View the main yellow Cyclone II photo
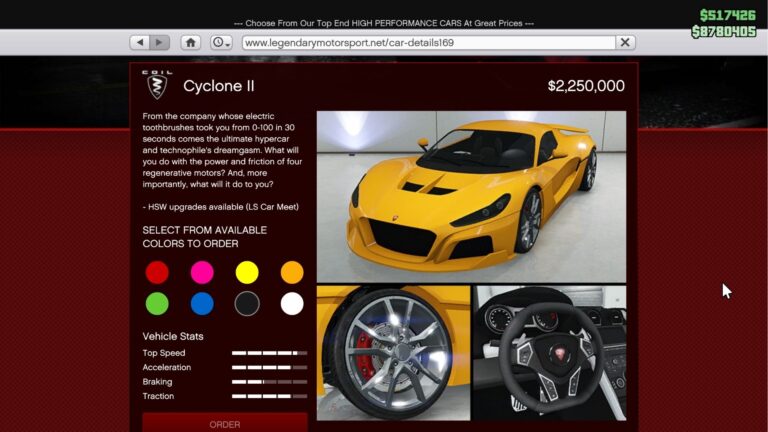This screenshot has height=432, width=768. [471, 196]
